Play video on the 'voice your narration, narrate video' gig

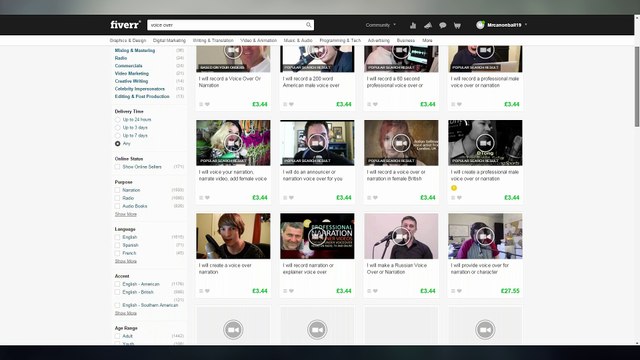(x=233, y=143)
